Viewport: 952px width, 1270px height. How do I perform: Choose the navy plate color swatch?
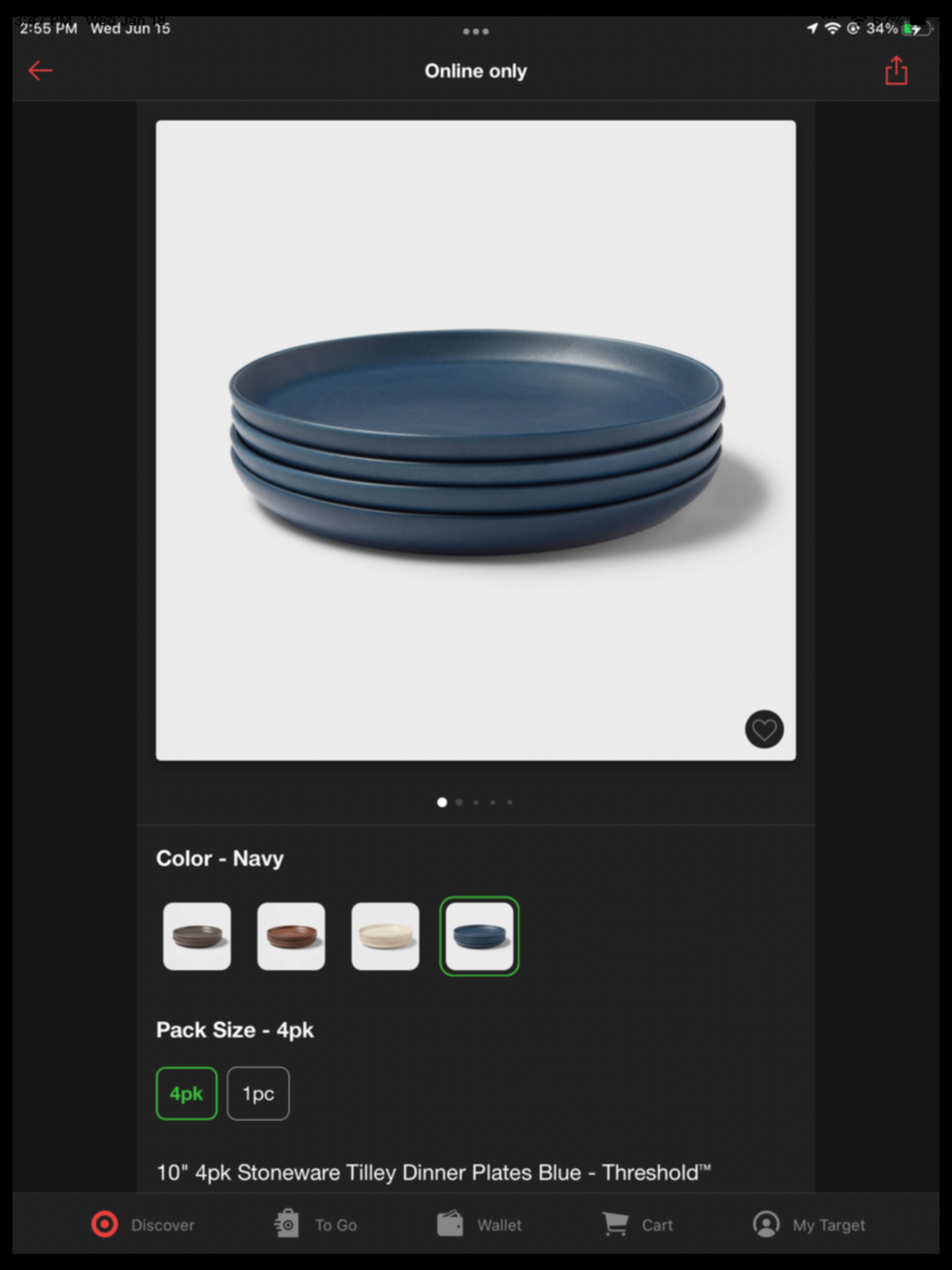pos(479,937)
